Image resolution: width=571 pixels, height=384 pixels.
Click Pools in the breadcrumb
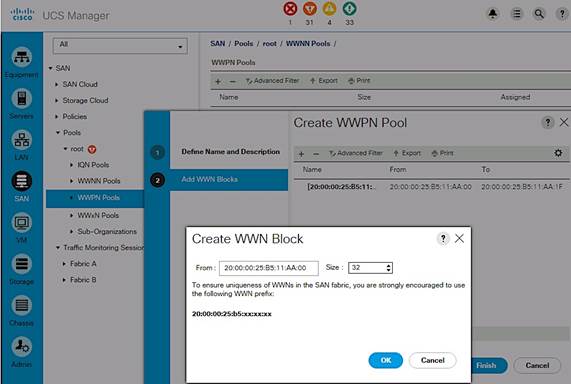(244, 44)
